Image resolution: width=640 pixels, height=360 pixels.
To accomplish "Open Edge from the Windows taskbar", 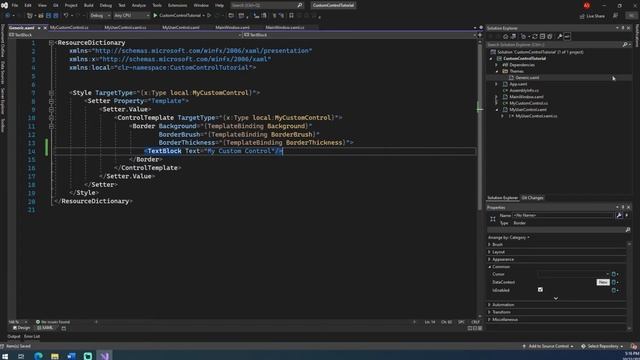I will 38,356.
